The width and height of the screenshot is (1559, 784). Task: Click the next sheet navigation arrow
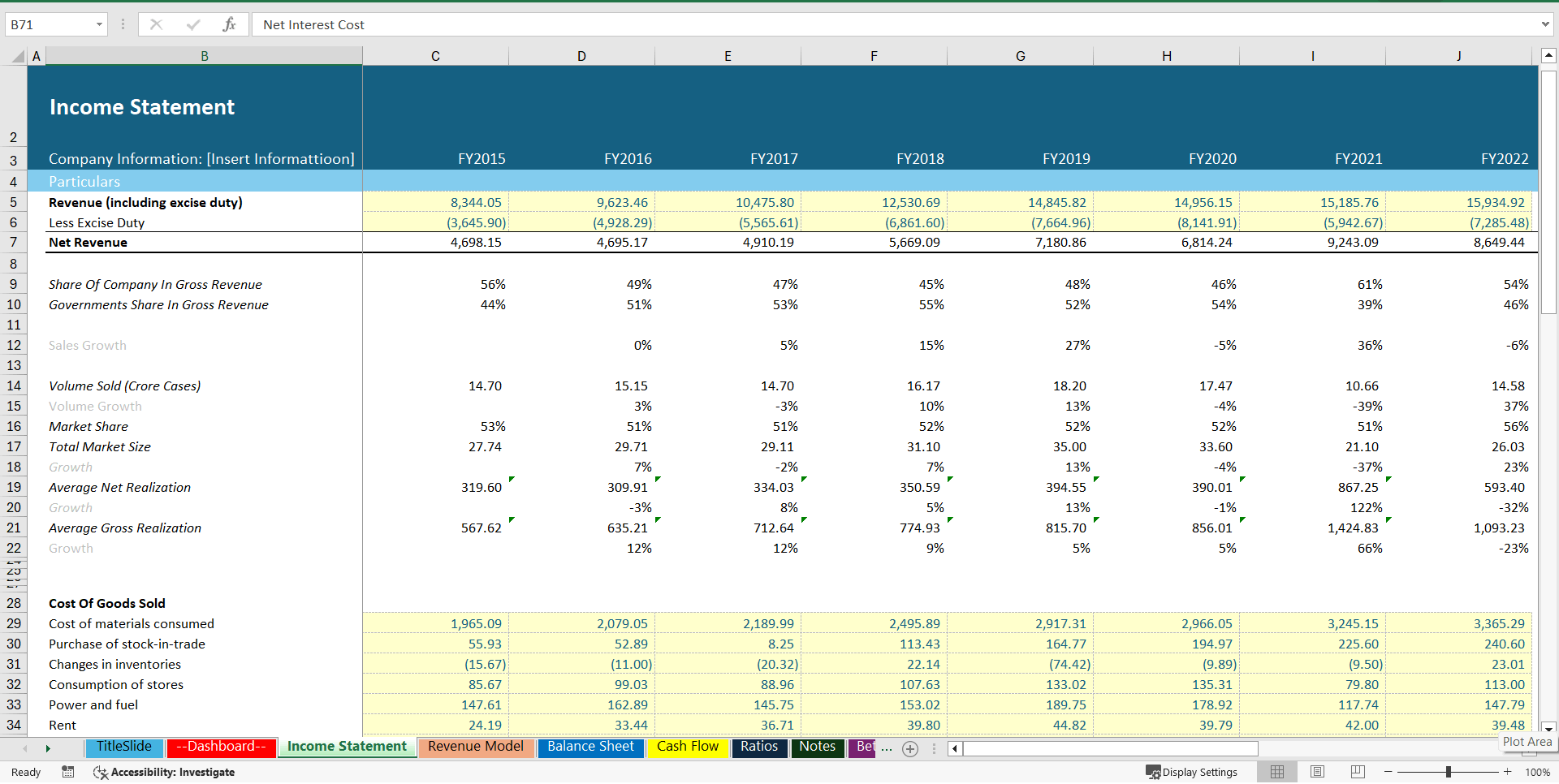[x=47, y=749]
